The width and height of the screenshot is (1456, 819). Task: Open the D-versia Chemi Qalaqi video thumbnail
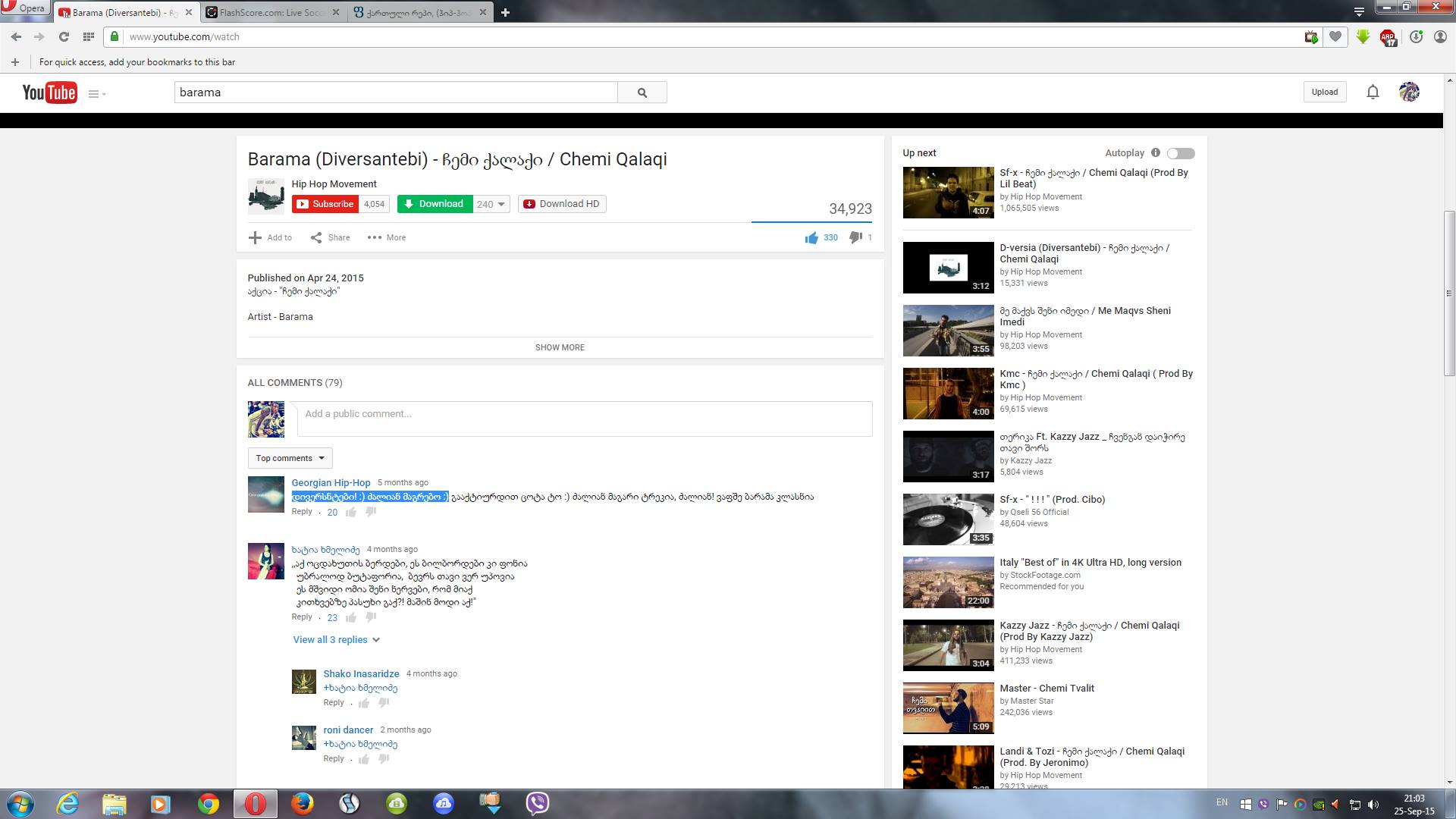click(x=948, y=268)
